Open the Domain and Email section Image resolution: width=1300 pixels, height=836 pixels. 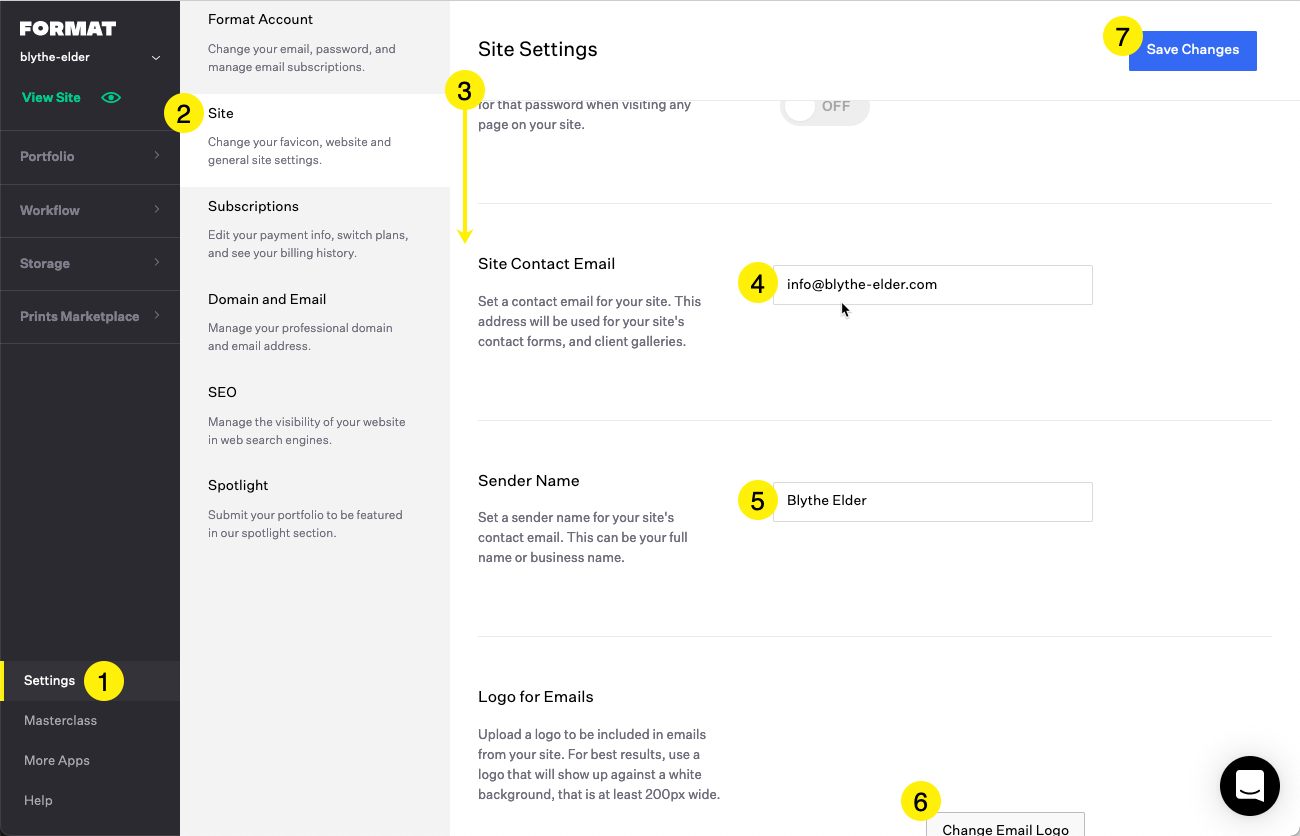(x=315, y=326)
